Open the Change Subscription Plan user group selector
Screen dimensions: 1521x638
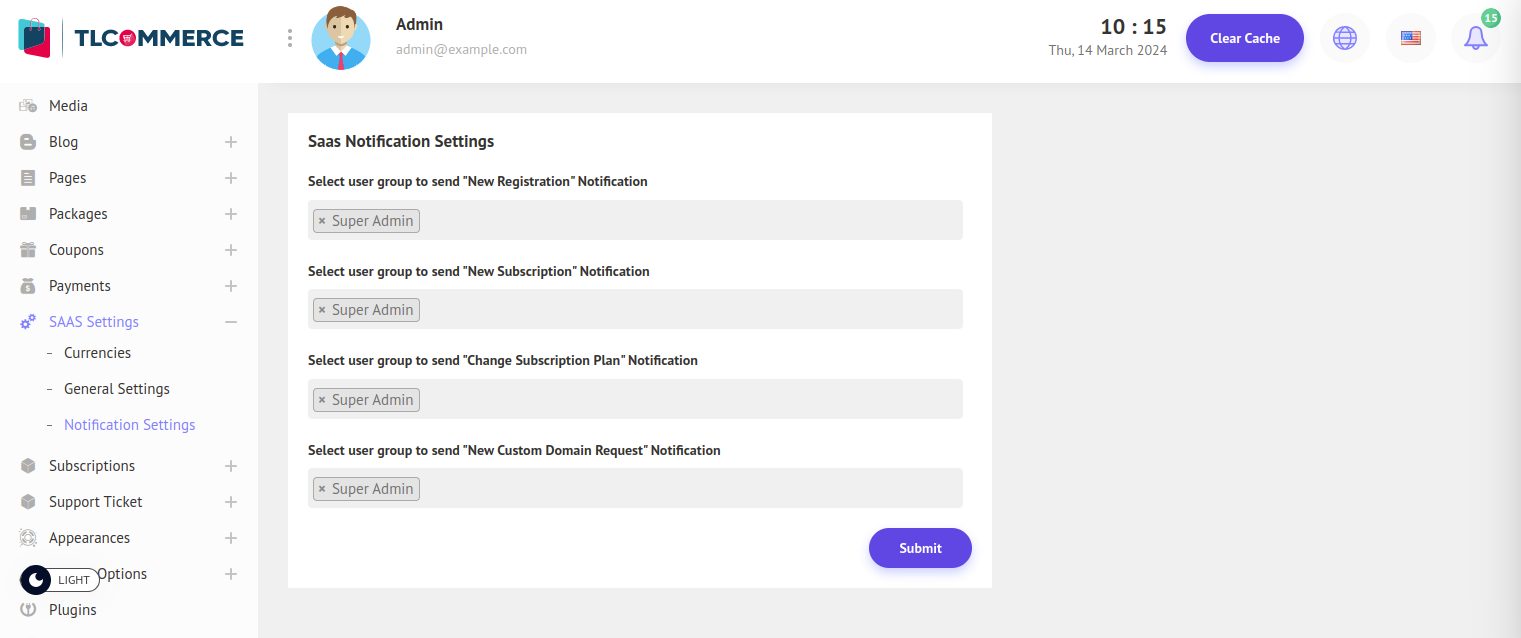click(x=690, y=399)
